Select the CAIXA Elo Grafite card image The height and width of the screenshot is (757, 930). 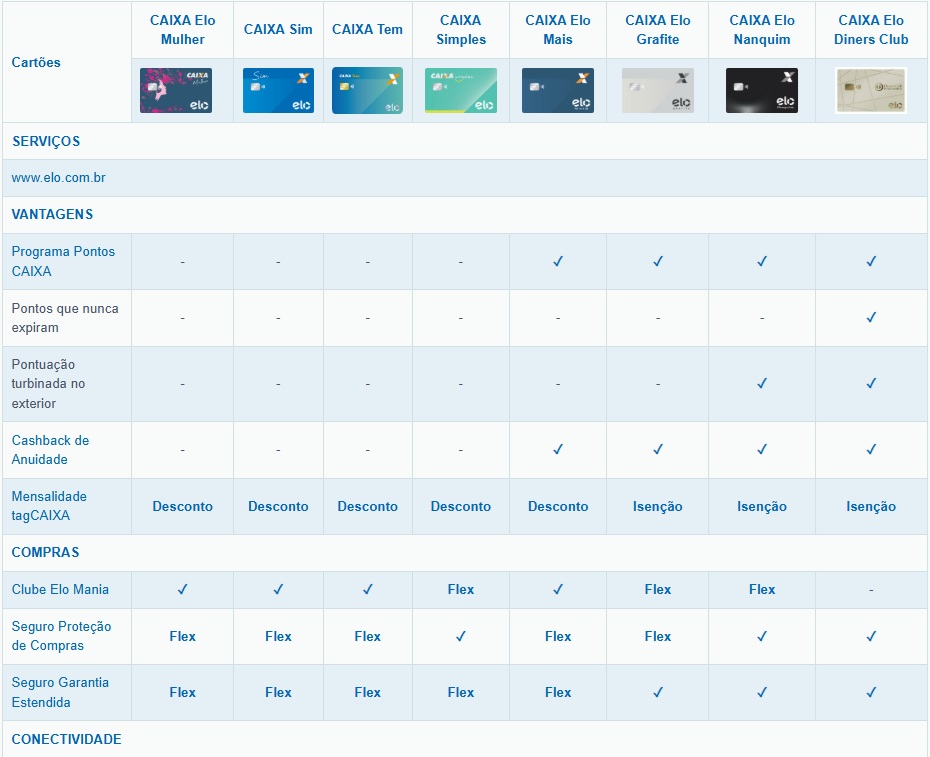[x=657, y=91]
